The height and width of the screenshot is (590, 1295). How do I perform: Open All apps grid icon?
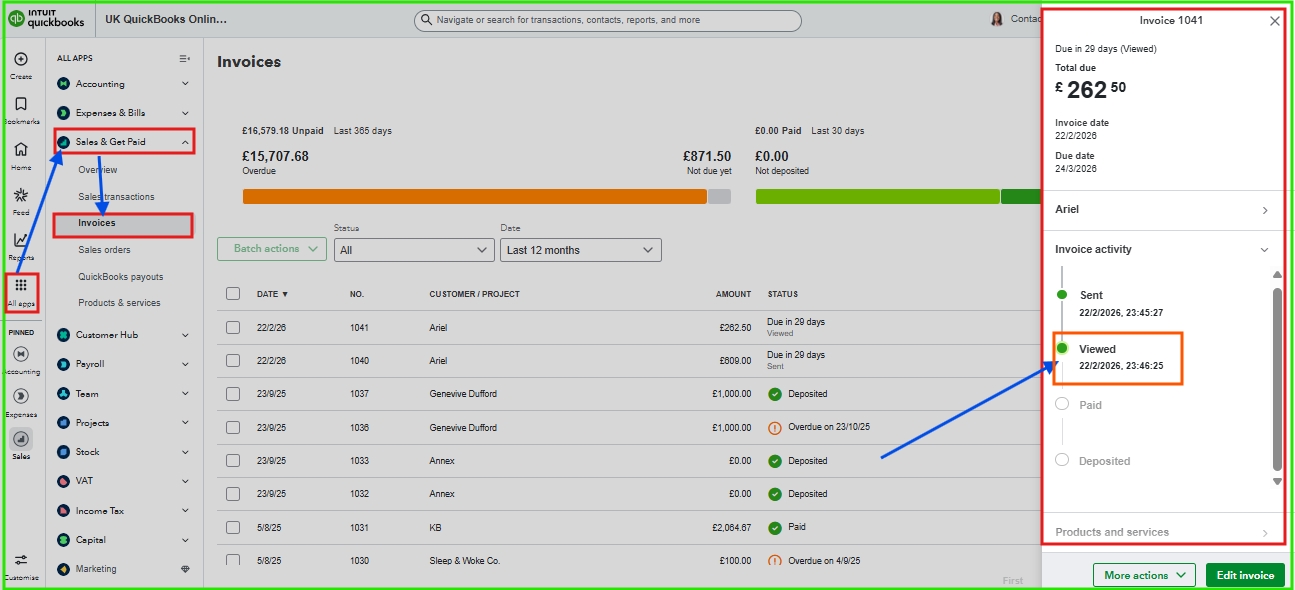pos(21,286)
